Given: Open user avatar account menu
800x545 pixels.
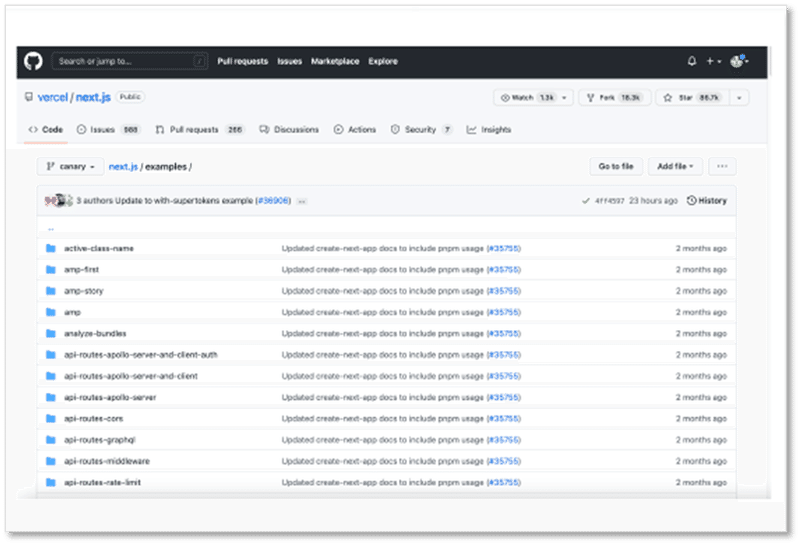Looking at the screenshot, I should (x=739, y=61).
